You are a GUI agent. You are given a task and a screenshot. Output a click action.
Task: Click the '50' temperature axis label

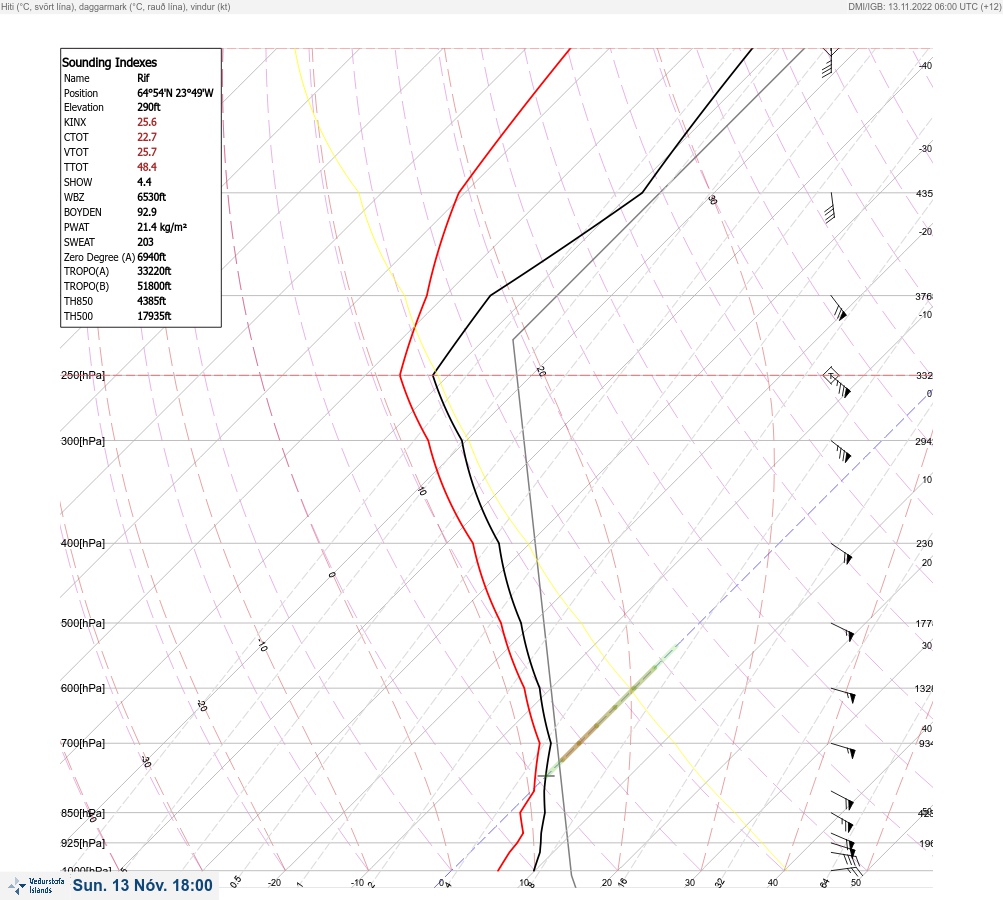[856, 883]
